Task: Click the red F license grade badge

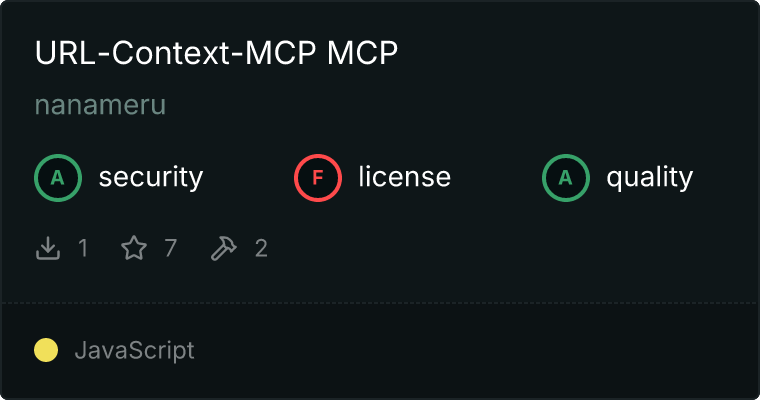Action: 318,178
